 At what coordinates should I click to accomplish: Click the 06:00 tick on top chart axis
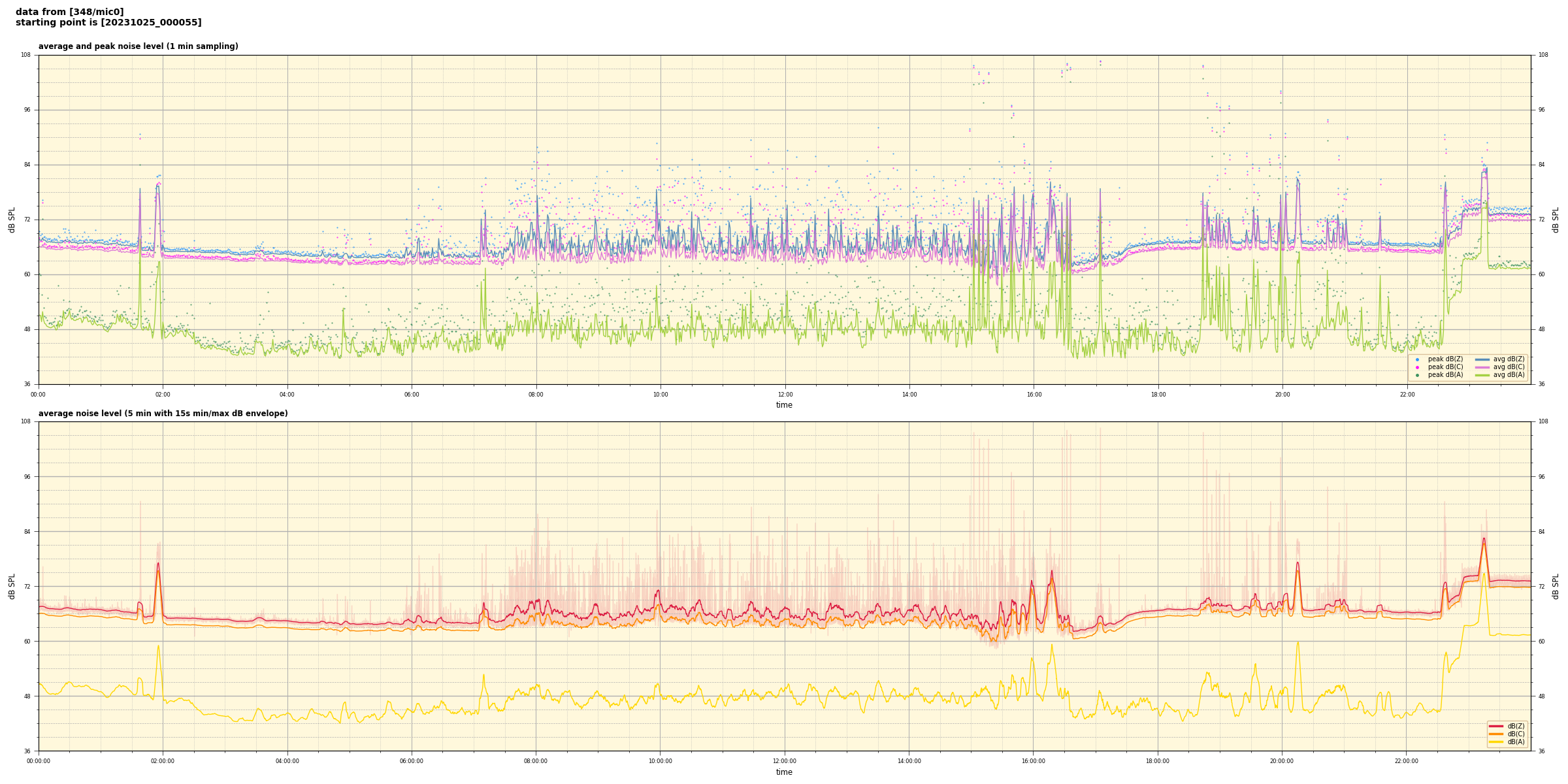(412, 395)
